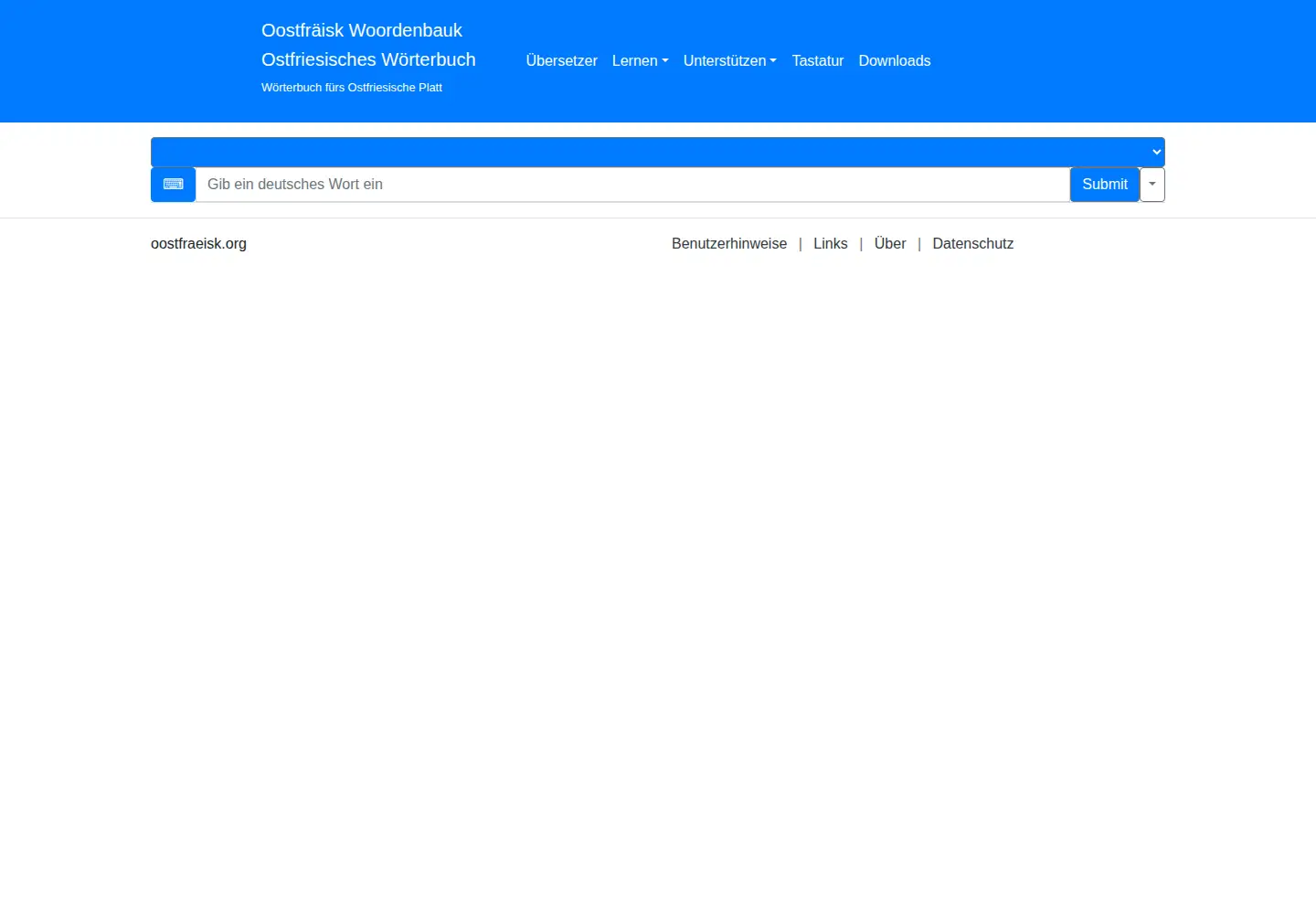Open the Benutzerhinweise footer link
Screen dimensions: 1316x914
point(729,244)
